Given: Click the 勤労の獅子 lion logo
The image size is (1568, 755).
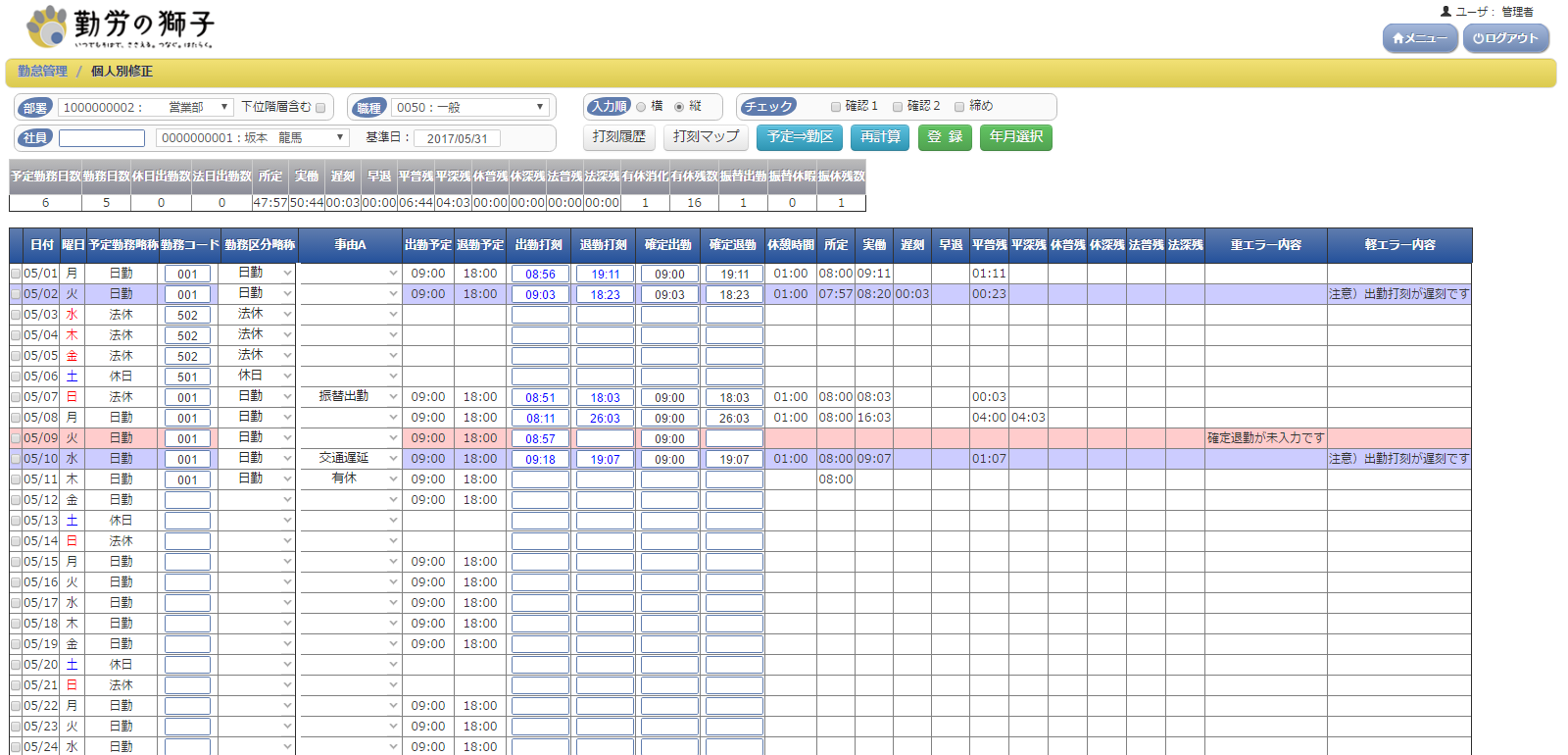Looking at the screenshot, I should click(47, 26).
